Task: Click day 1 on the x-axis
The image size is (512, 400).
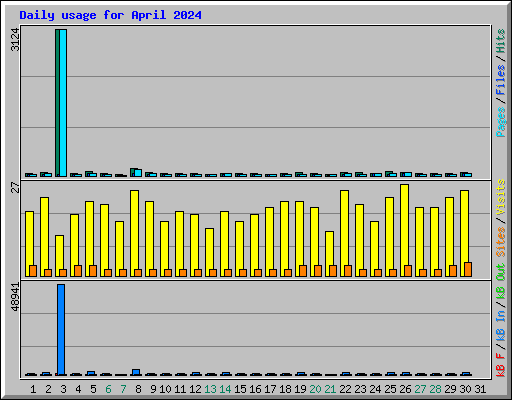Action: coord(33,389)
